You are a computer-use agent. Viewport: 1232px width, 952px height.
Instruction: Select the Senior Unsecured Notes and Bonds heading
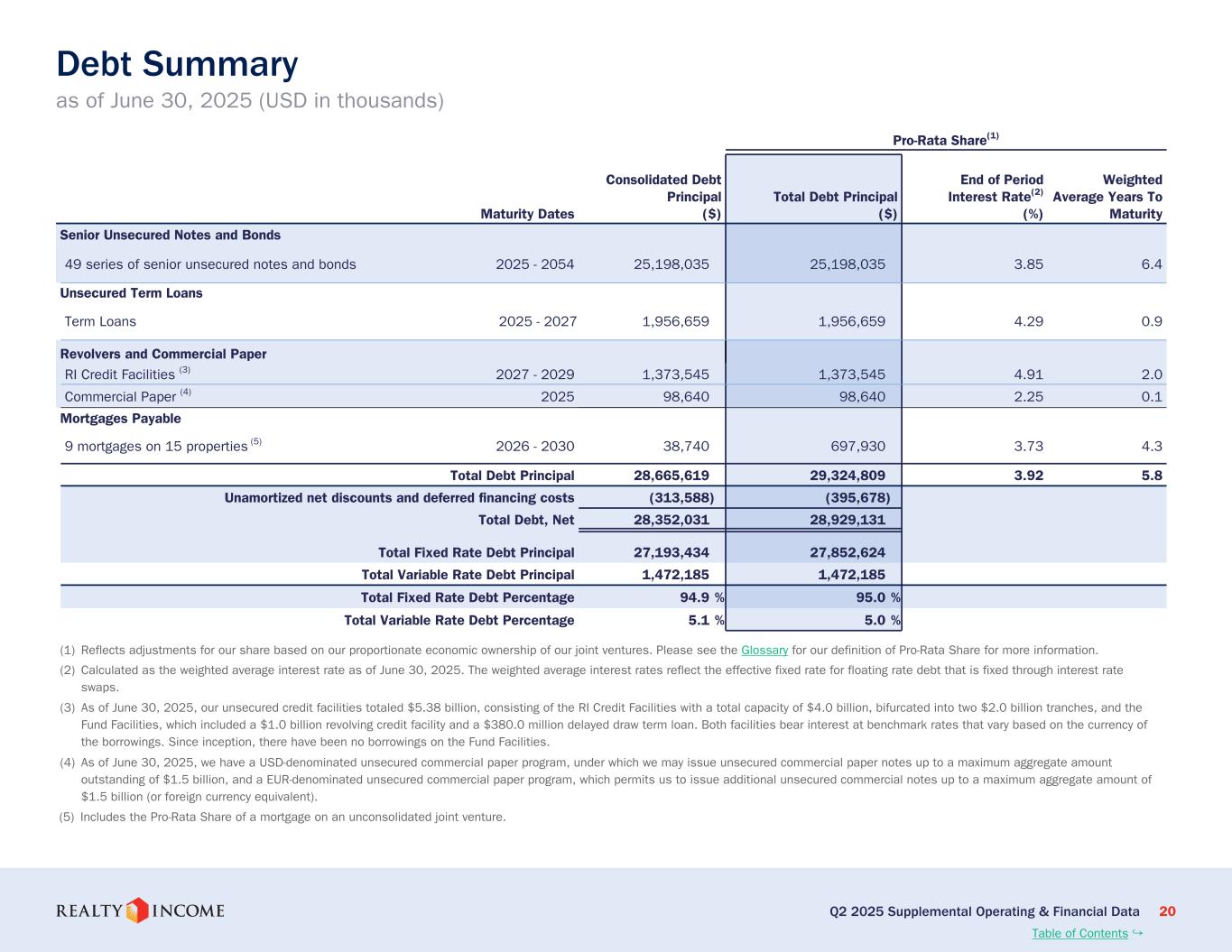point(170,236)
